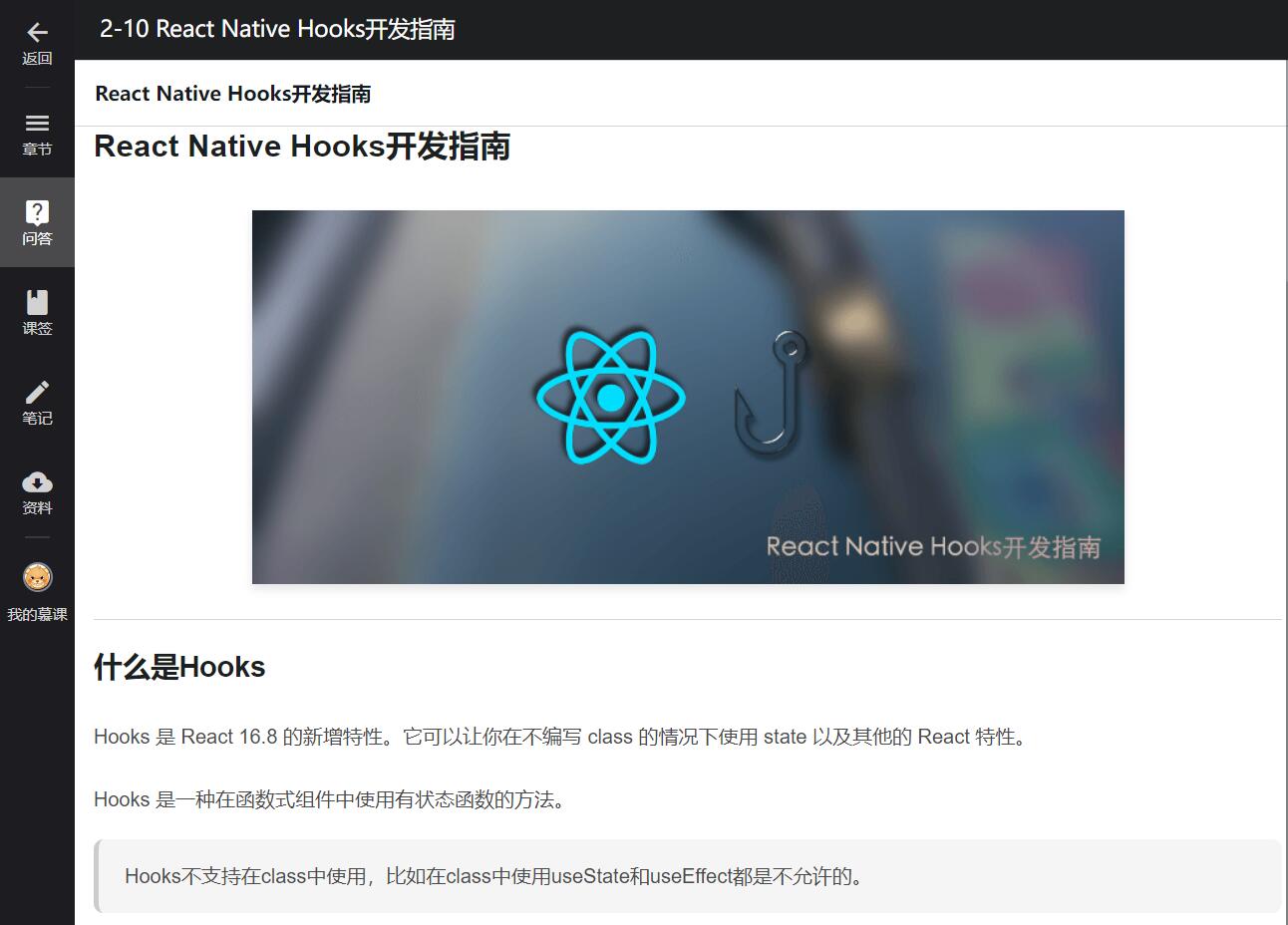Click the fishing hook graphic in banner

coord(771,393)
